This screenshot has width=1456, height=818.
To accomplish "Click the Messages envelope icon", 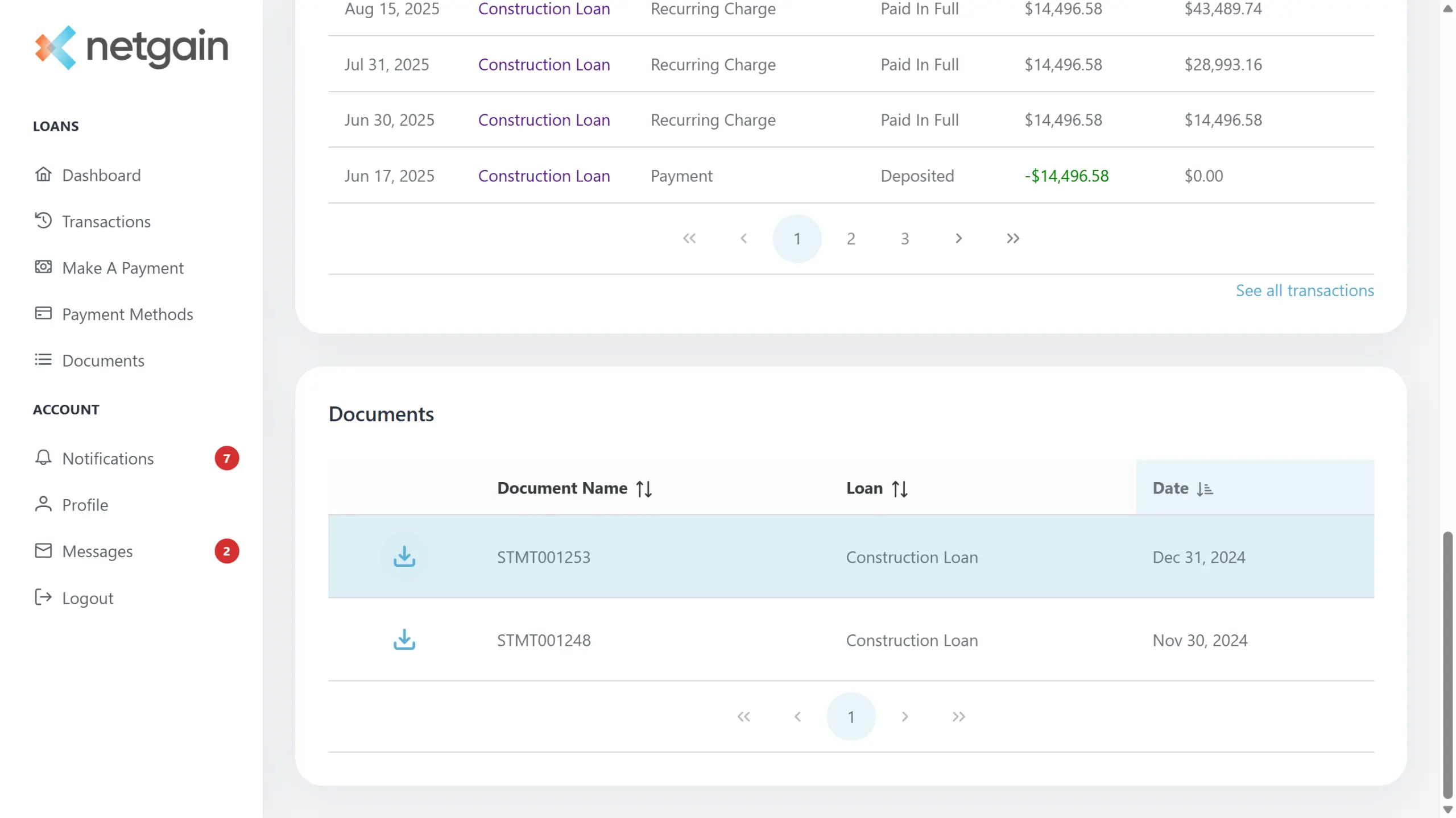I will tap(43, 550).
